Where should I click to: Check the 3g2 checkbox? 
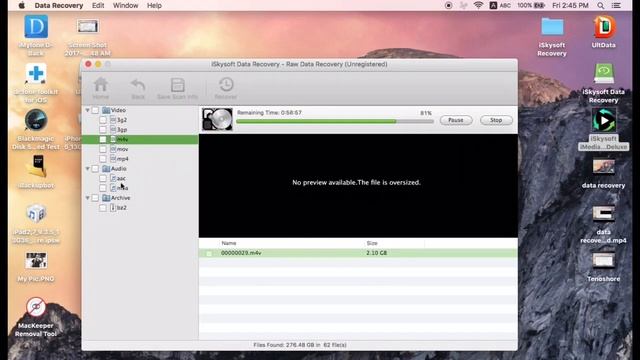point(103,120)
